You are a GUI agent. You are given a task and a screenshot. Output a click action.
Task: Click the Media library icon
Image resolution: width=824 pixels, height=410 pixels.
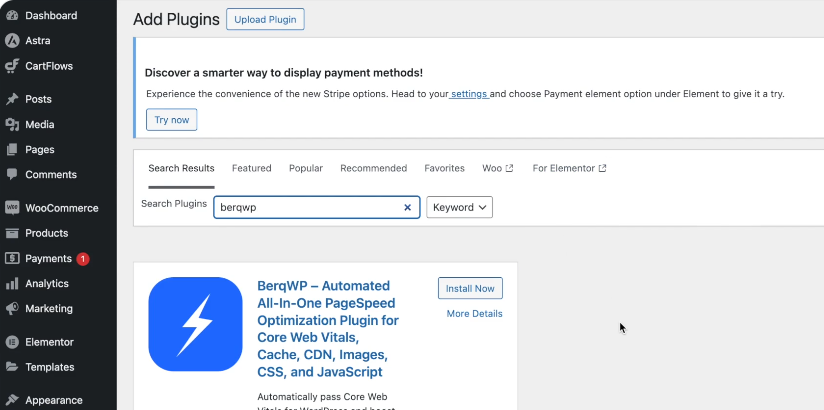click(12, 125)
